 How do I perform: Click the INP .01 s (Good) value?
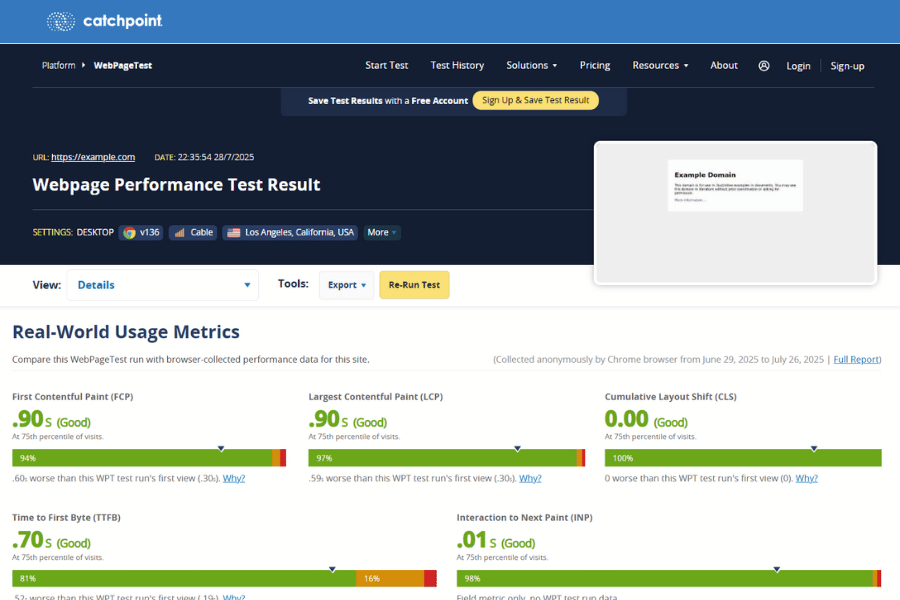(496, 540)
